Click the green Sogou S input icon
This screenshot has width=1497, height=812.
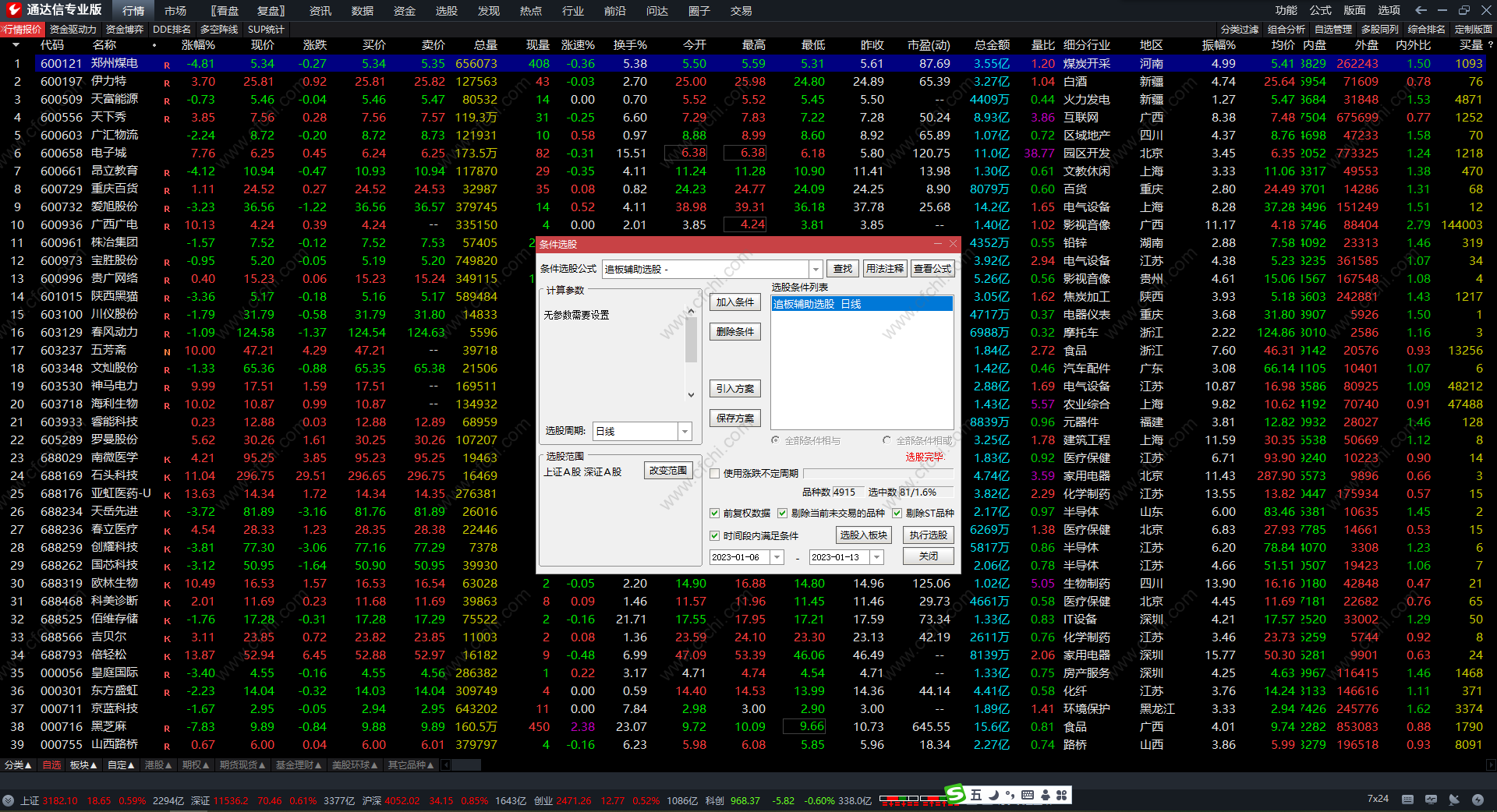tap(955, 794)
